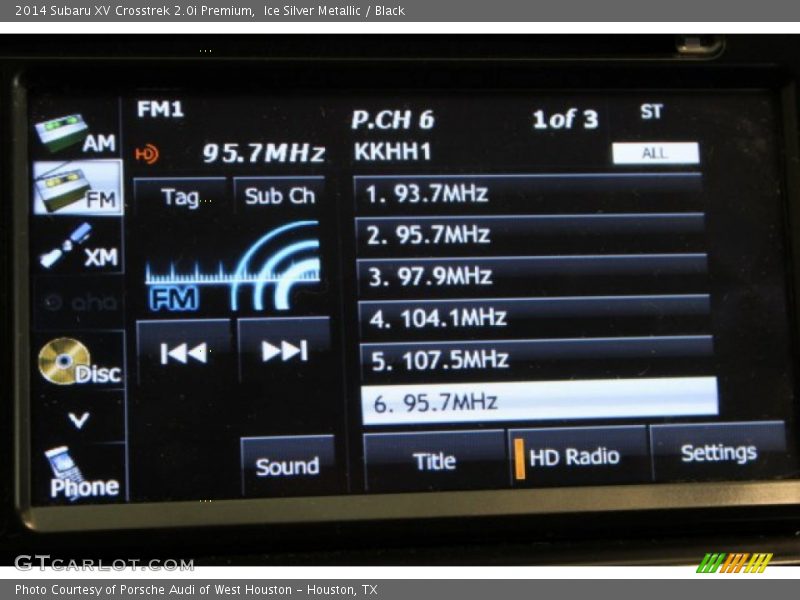This screenshot has width=800, height=600.
Task: Tap the P.CH 6 preset channel label
Action: point(392,120)
